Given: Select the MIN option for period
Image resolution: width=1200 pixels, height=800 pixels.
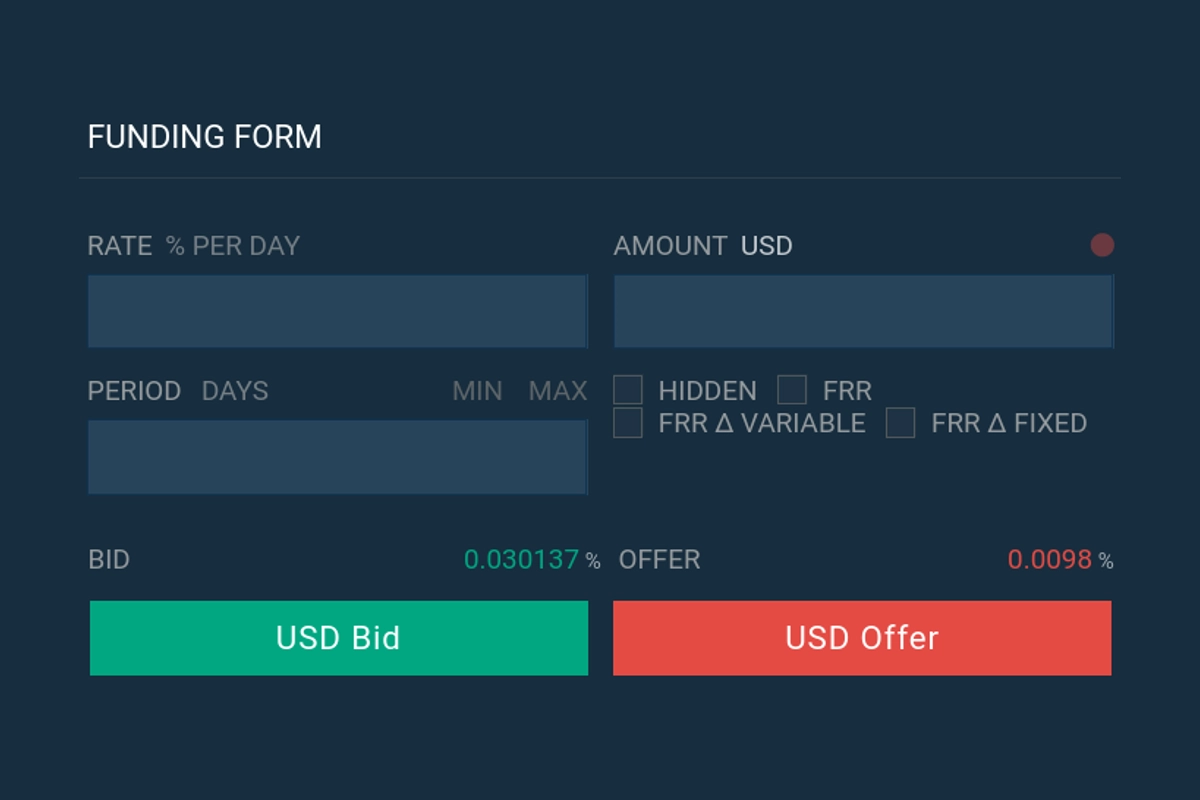Looking at the screenshot, I should (479, 392).
